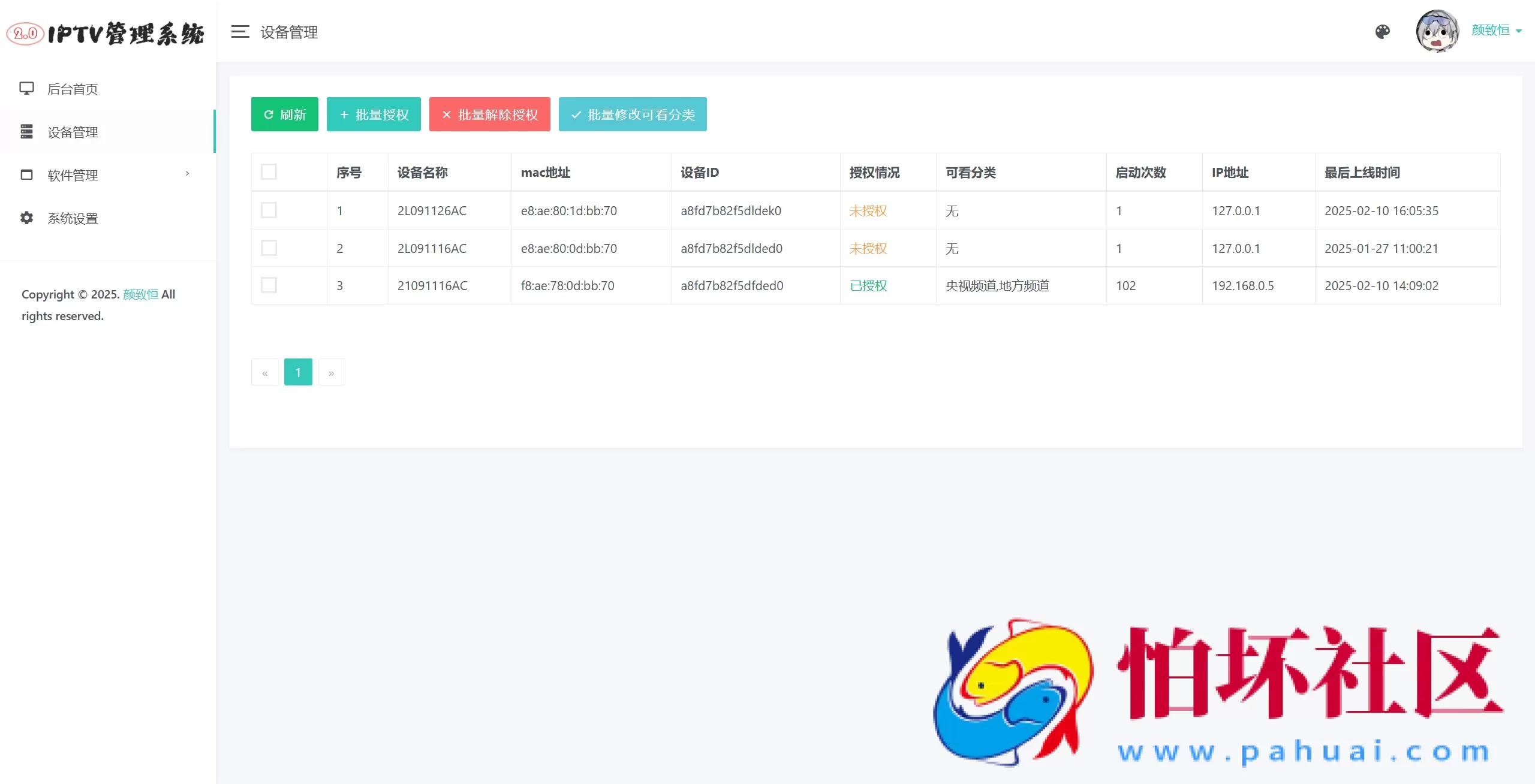The image size is (1535, 784).
Task: Click the user avatar in the top right
Action: tap(1437, 31)
